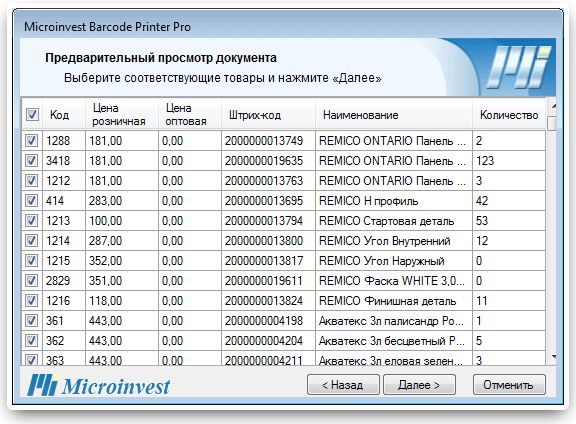
Task: Uncheck the row with code 362
Action: 32,341
